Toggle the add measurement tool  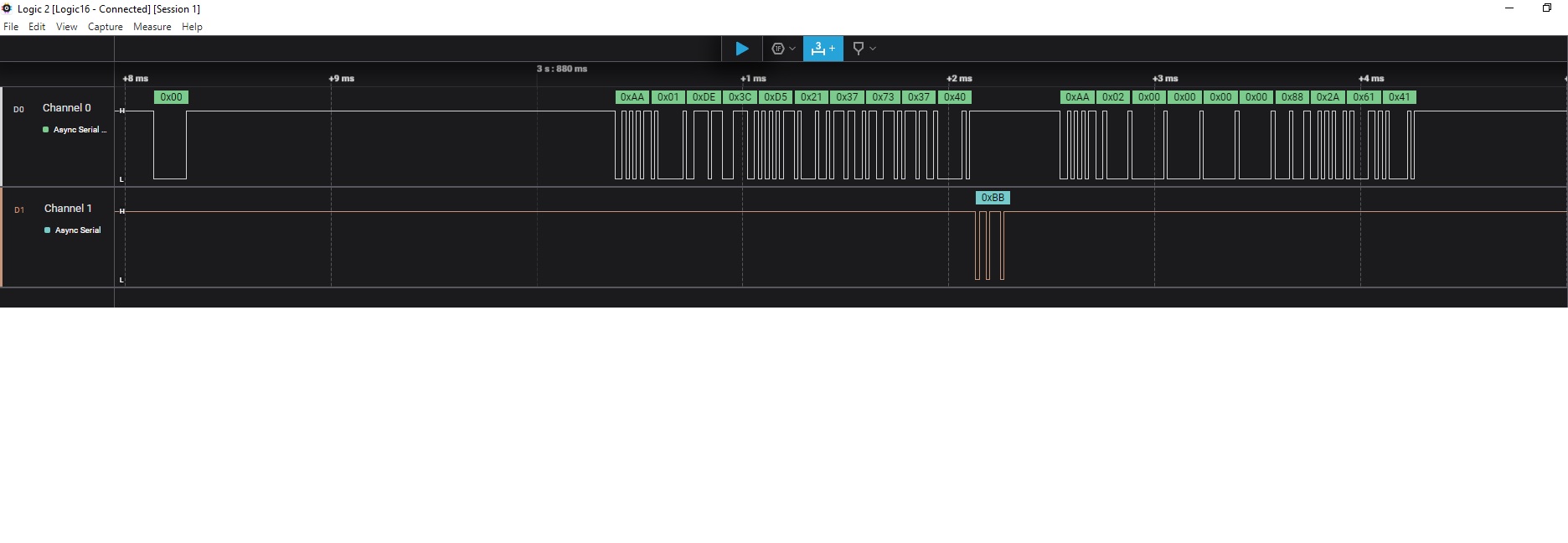(x=823, y=49)
